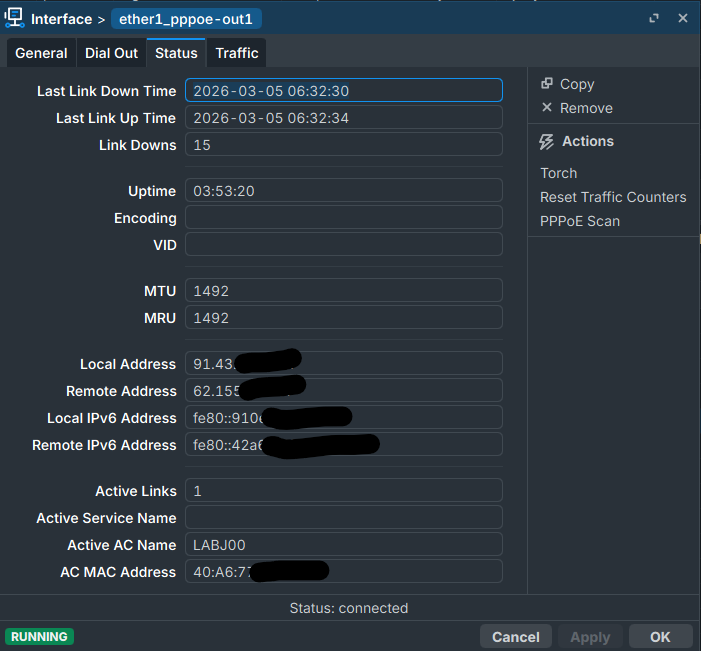The width and height of the screenshot is (701, 651).
Task: Click the Uptime value field
Action: 343,191
